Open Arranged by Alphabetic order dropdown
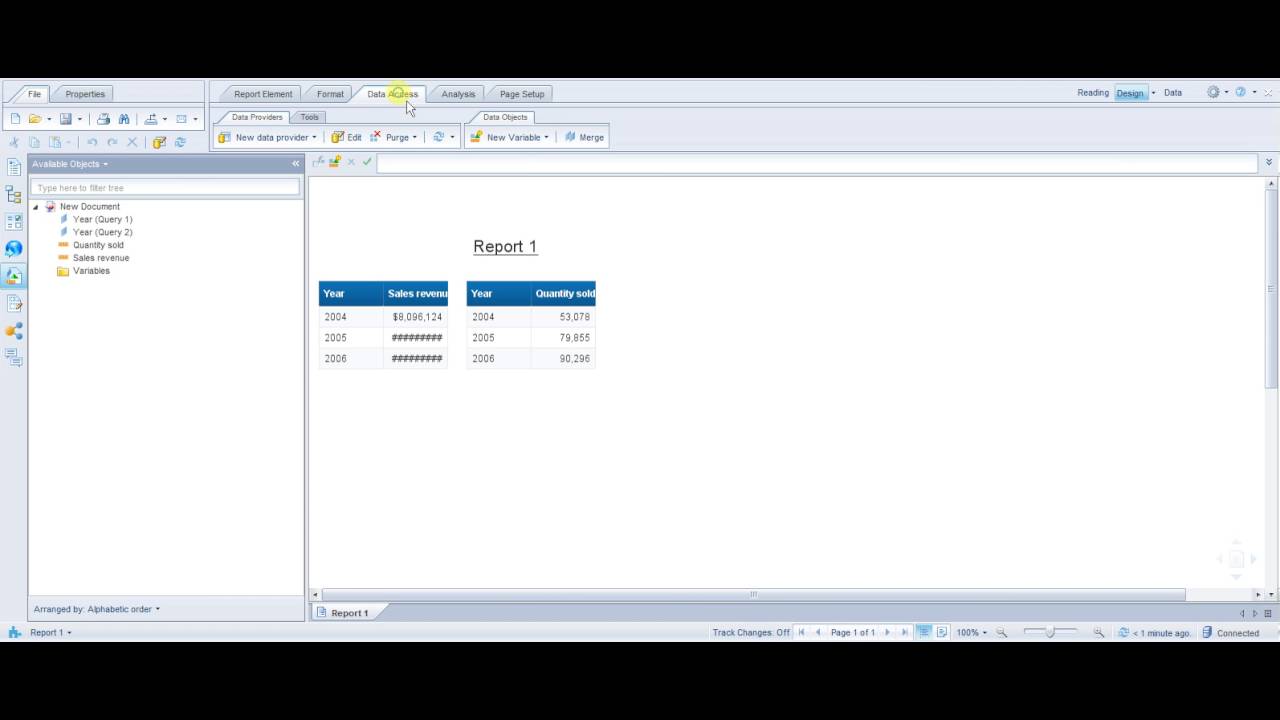This screenshot has height=720, width=1280. coord(96,609)
